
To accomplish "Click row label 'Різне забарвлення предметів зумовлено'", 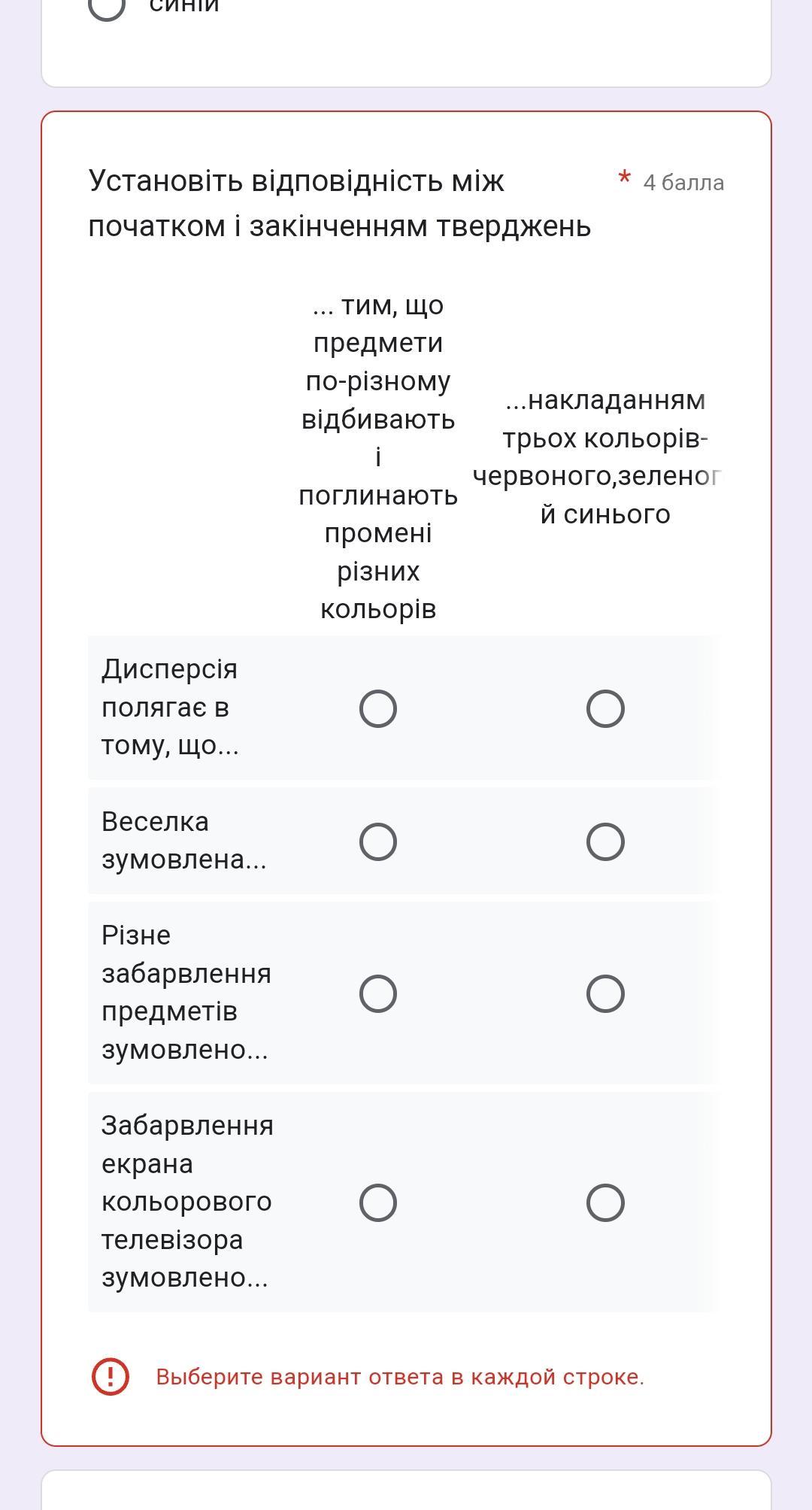I will pyautogui.click(x=186, y=992).
